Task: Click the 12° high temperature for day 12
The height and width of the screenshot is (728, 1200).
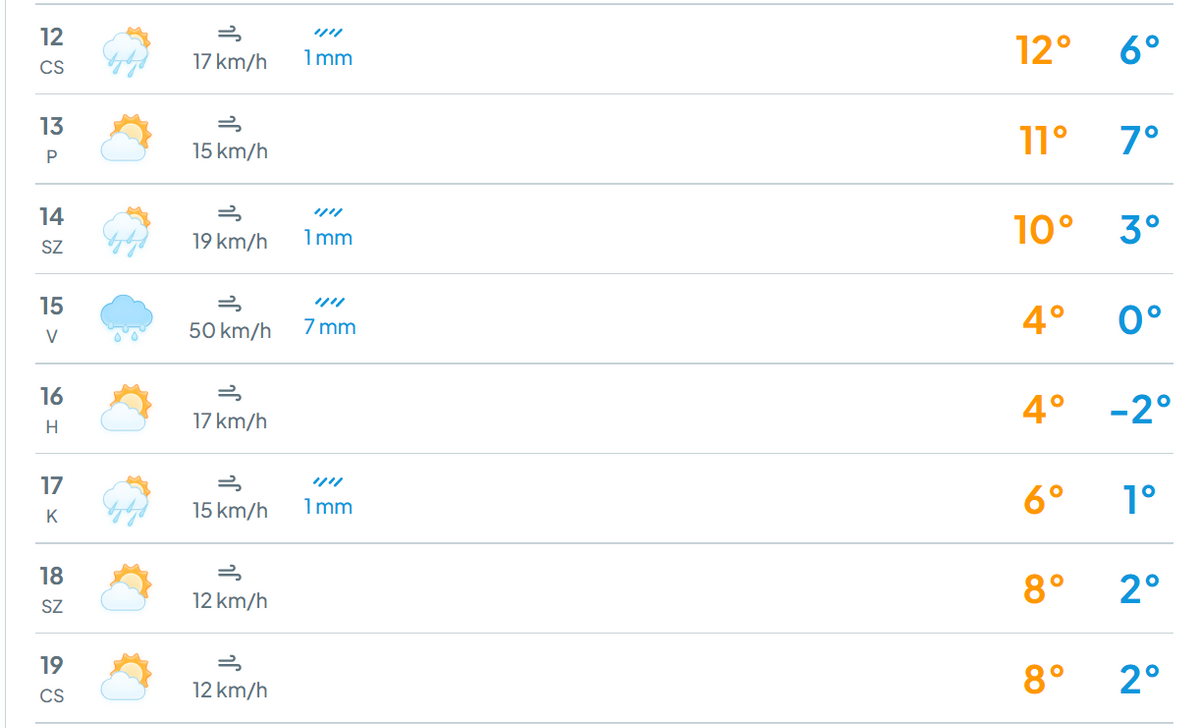Action: point(1043,50)
